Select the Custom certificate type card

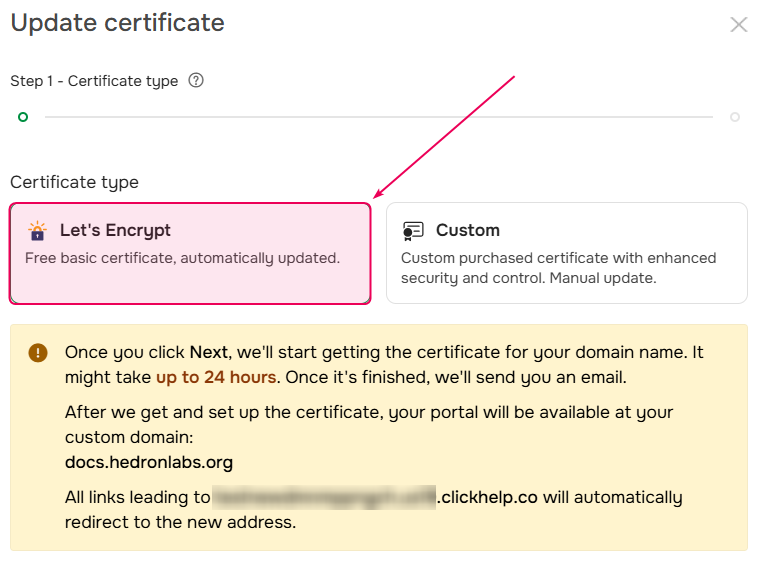(566, 253)
